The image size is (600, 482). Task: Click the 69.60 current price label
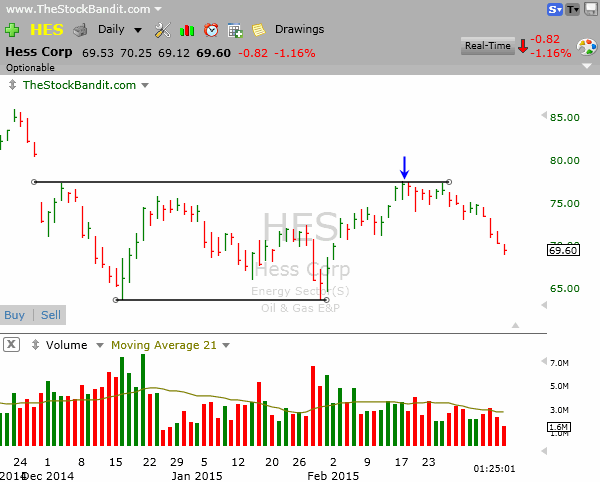pyautogui.click(x=563, y=251)
